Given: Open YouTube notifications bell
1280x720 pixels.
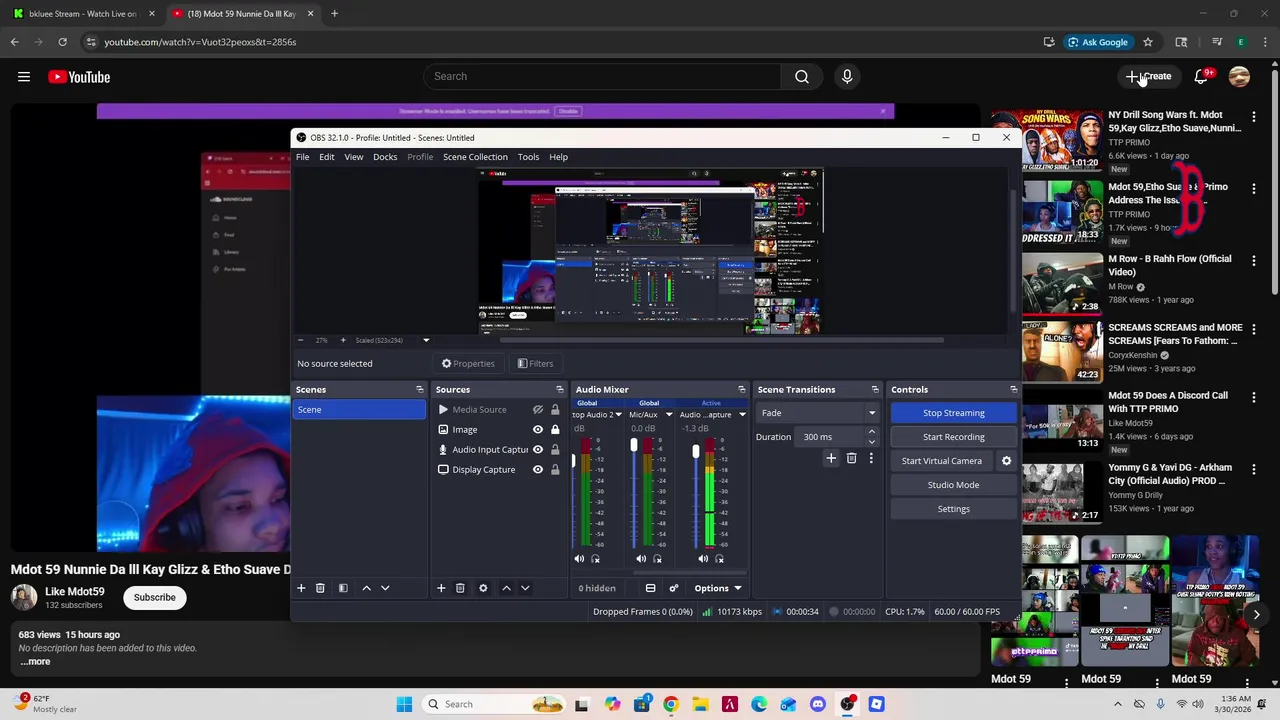Looking at the screenshot, I should (x=1202, y=76).
